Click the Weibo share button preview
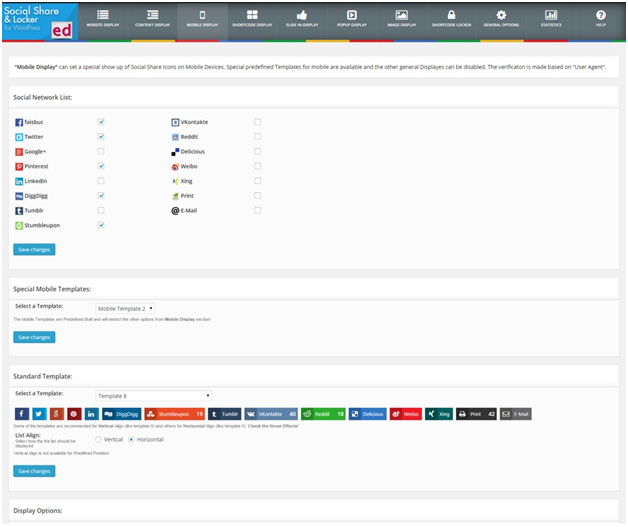The height and width of the screenshot is (527, 628). 405,413
